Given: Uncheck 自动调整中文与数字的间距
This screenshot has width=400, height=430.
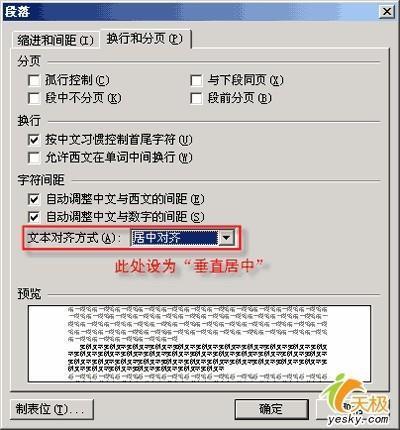Looking at the screenshot, I should coord(34,217).
